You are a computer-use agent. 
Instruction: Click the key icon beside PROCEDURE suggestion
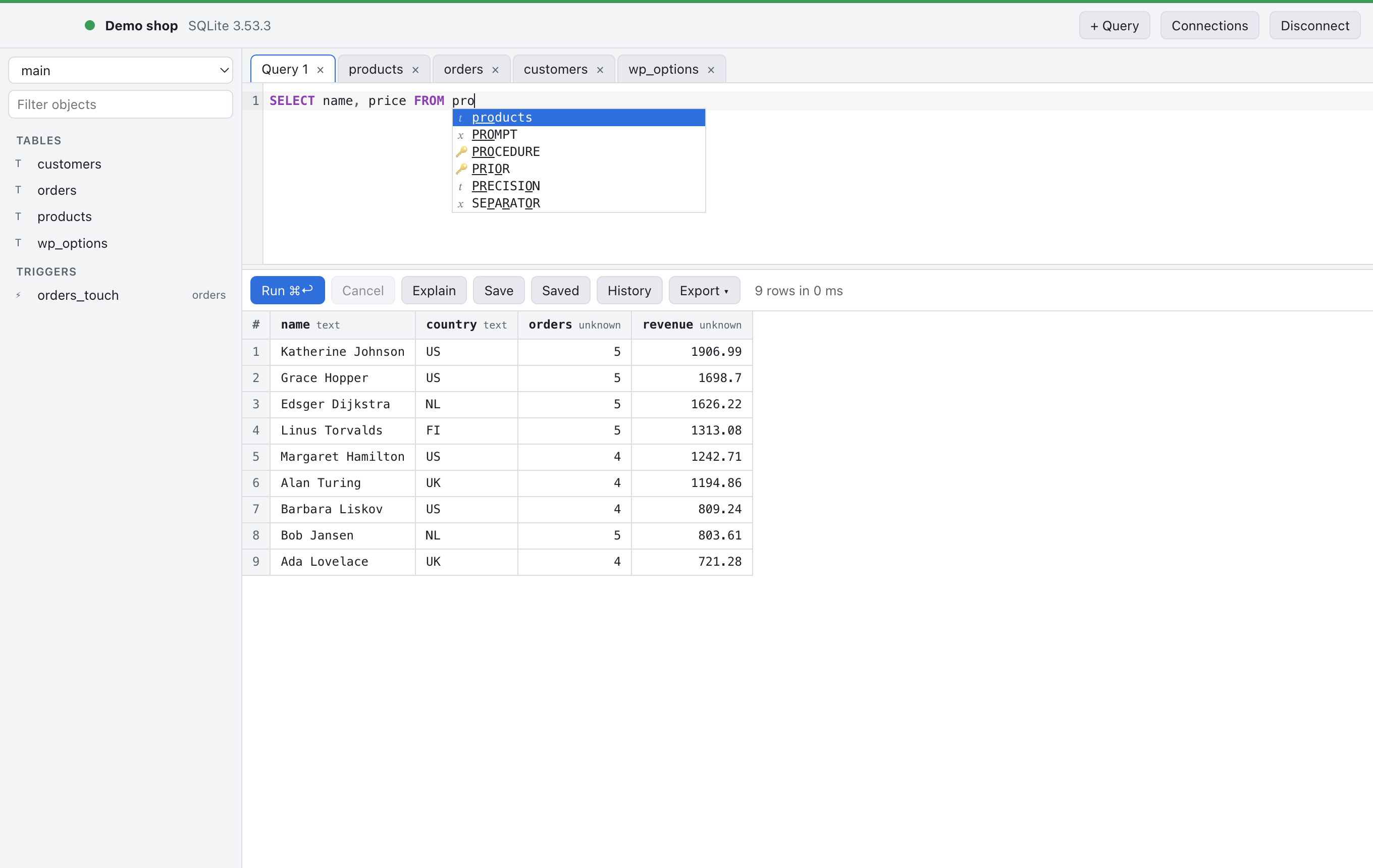461,151
